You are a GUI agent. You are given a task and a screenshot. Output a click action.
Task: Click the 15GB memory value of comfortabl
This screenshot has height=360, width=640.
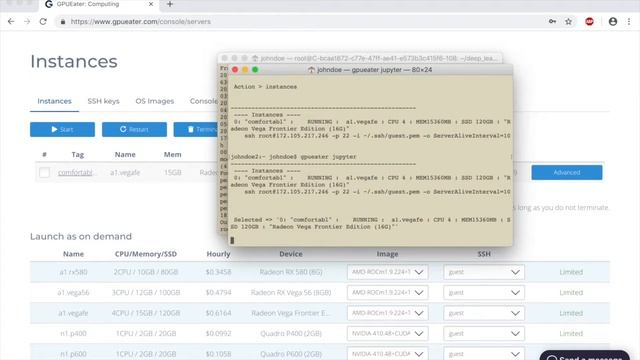[173, 173]
